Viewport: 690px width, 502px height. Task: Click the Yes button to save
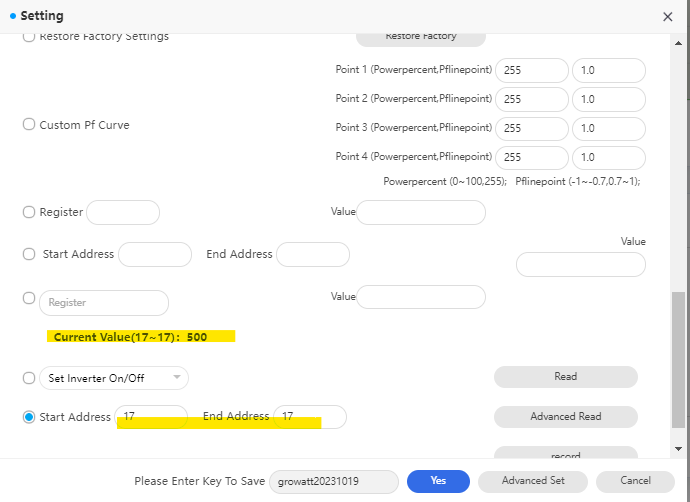(438, 481)
